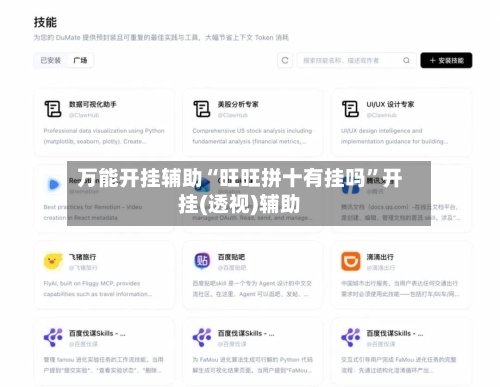Click 'Professional data visualization using Python' description

coord(104,136)
